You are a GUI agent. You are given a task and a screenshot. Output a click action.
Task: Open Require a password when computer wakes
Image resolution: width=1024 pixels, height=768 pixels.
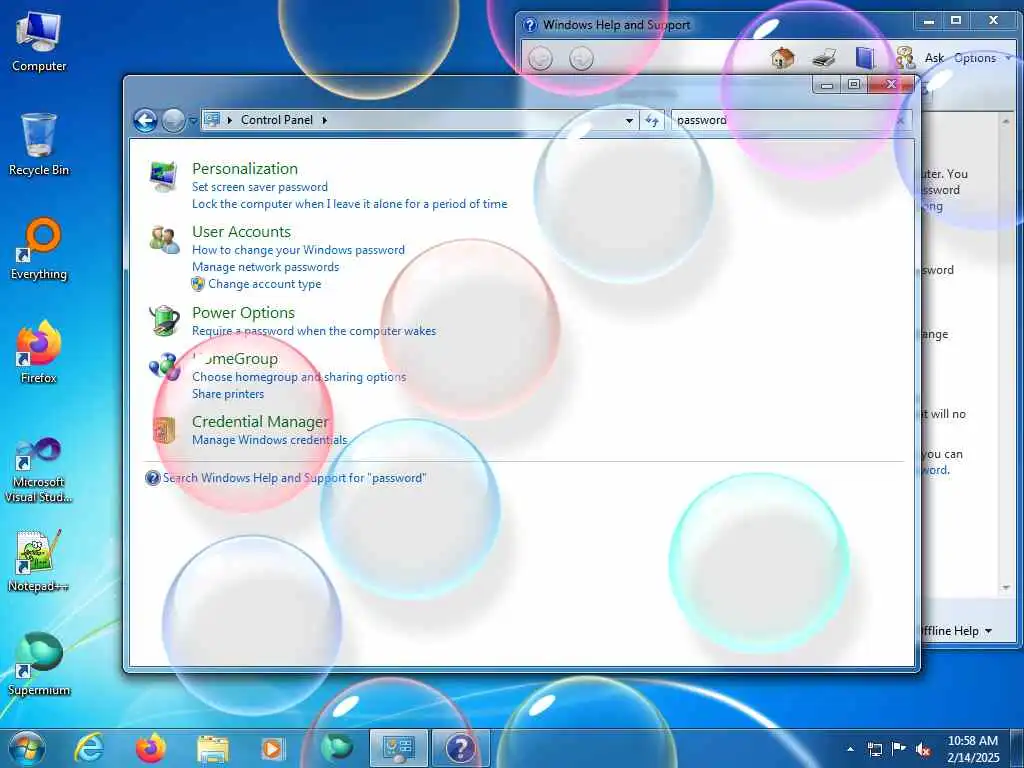pyautogui.click(x=313, y=331)
